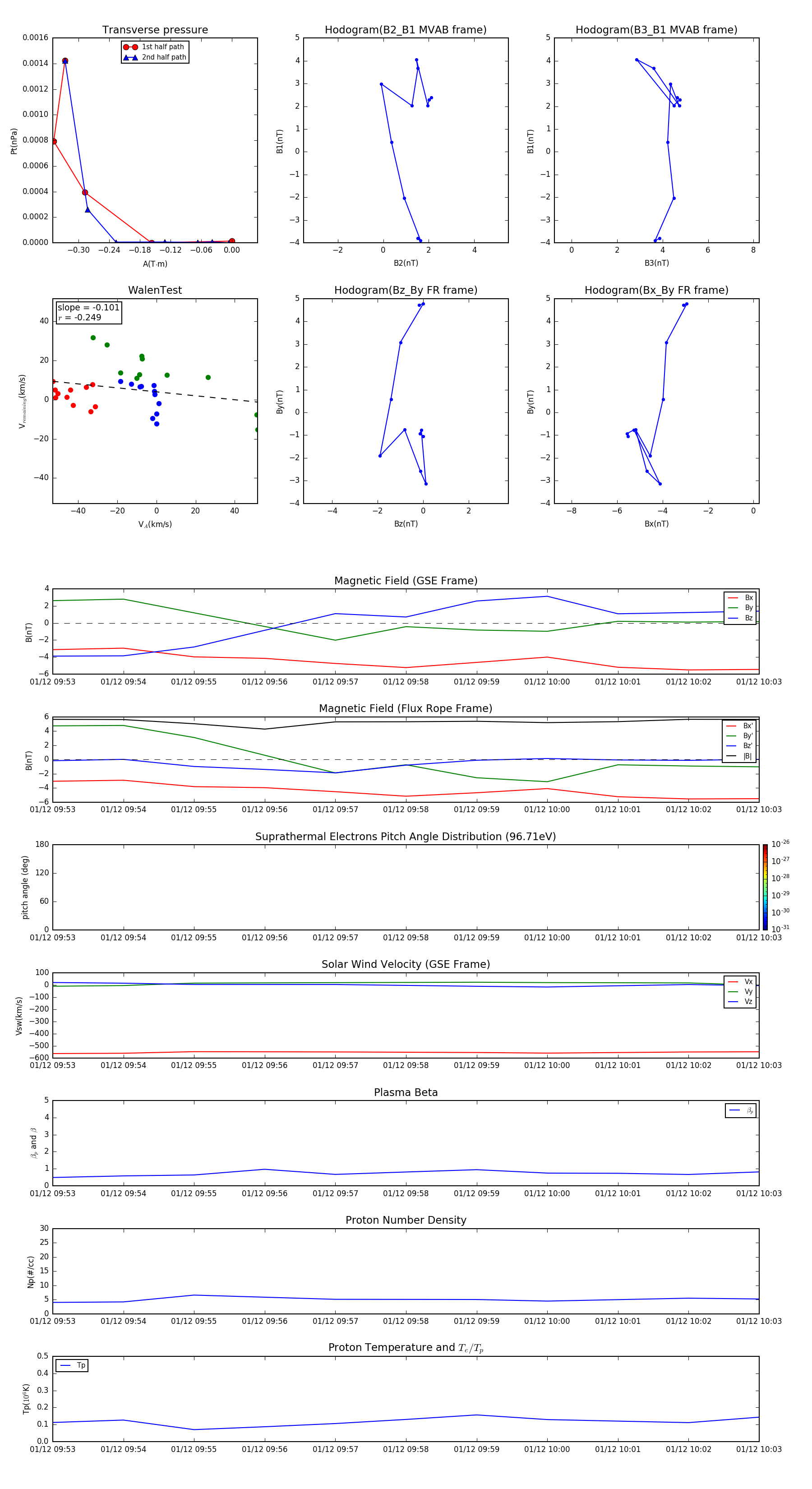This screenshot has height=1489, width=812.
Task: Click the 'Vsw(km/s)' axis label
Action: [x=19, y=1016]
